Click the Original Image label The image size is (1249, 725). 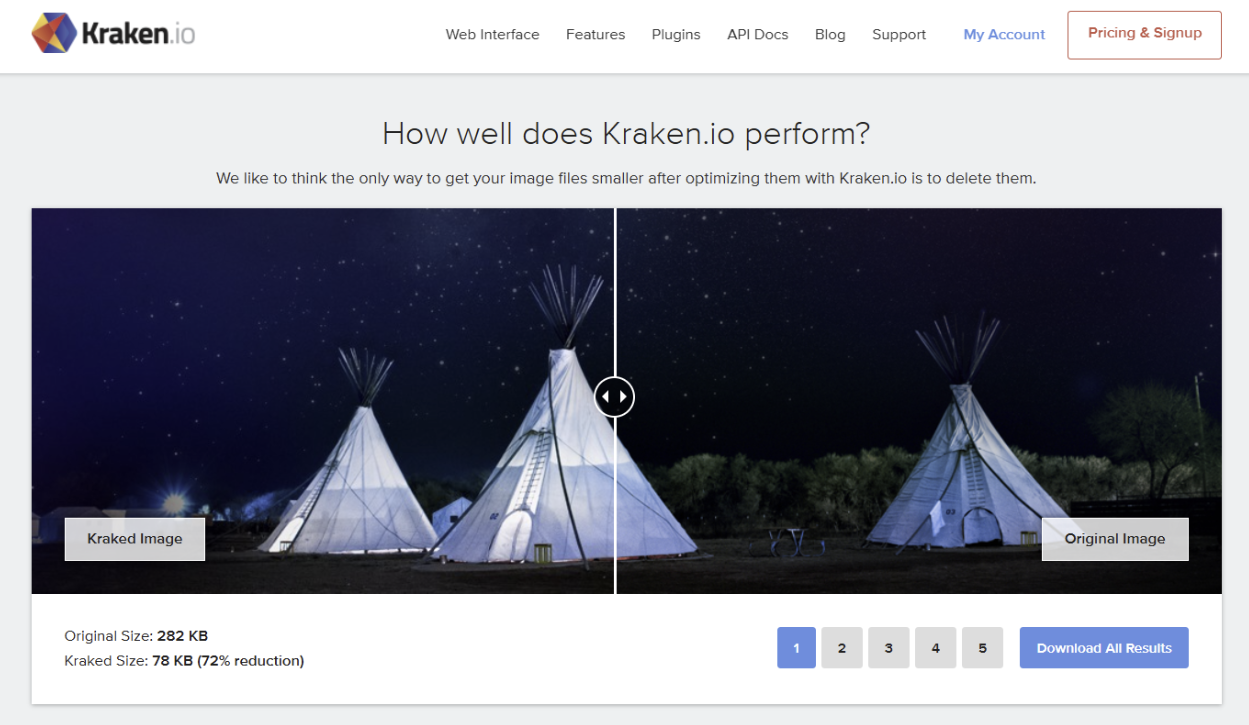(1115, 539)
